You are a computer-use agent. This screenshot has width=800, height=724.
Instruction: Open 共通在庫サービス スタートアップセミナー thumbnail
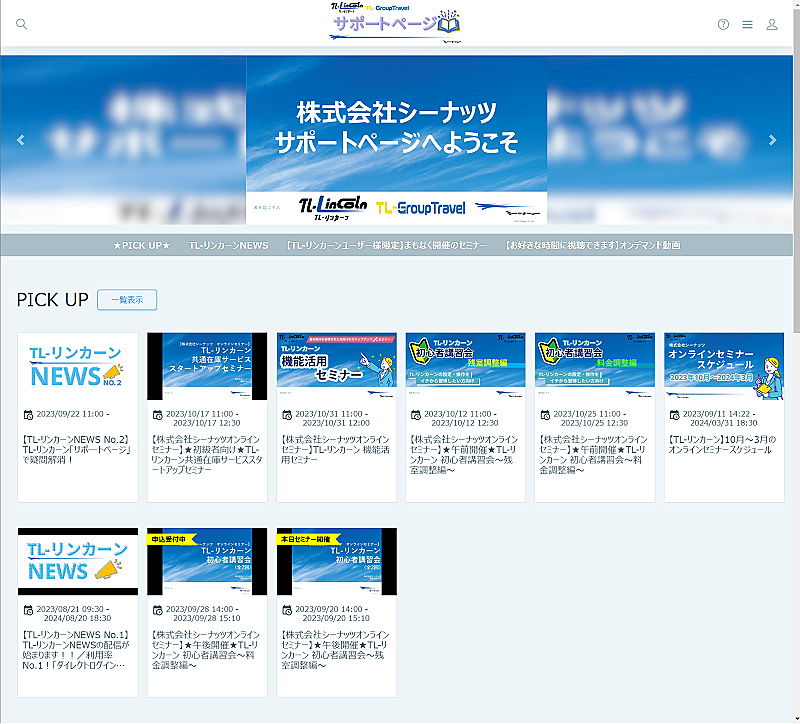(x=207, y=366)
